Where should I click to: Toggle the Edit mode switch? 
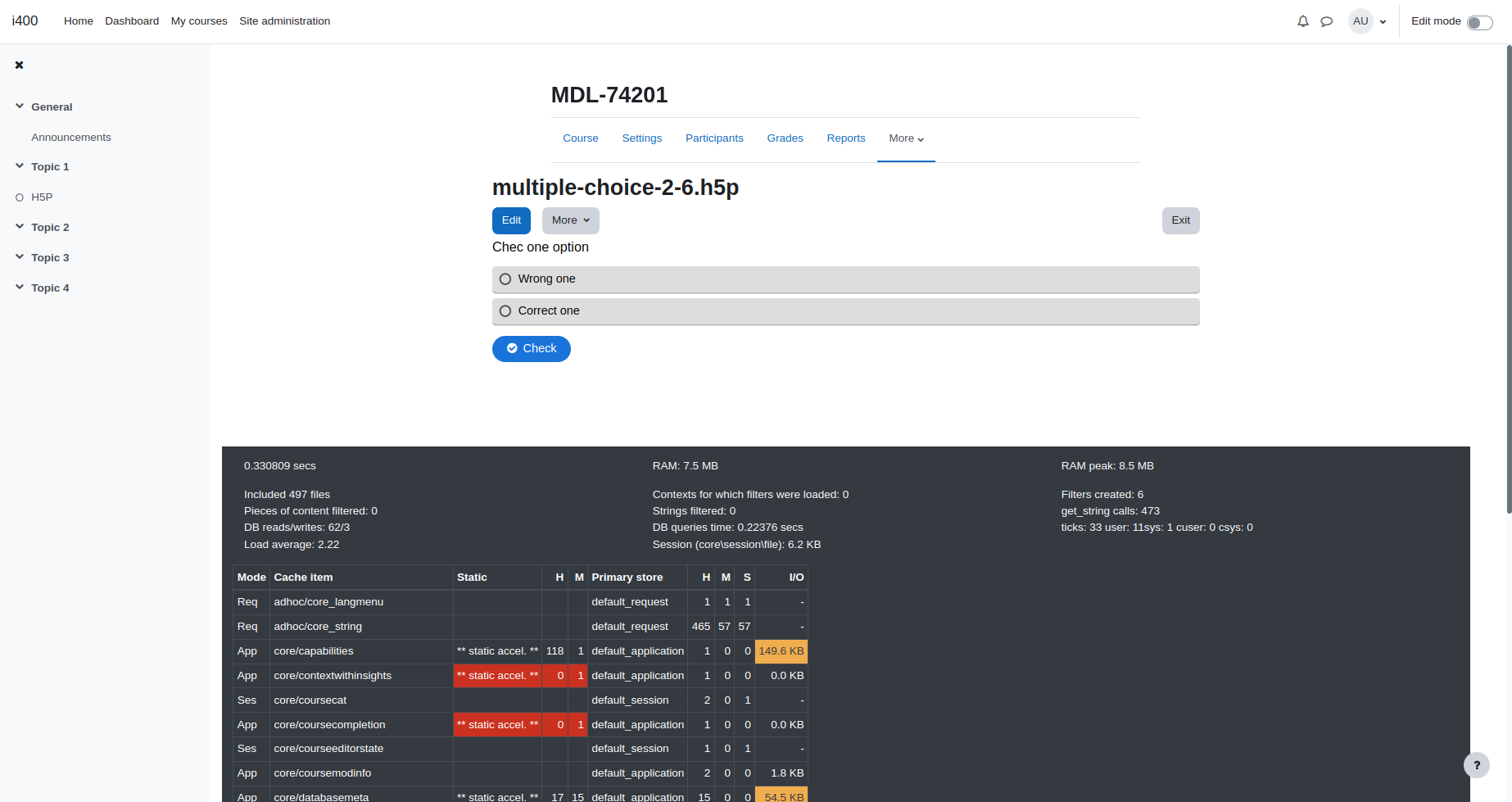1479,22
